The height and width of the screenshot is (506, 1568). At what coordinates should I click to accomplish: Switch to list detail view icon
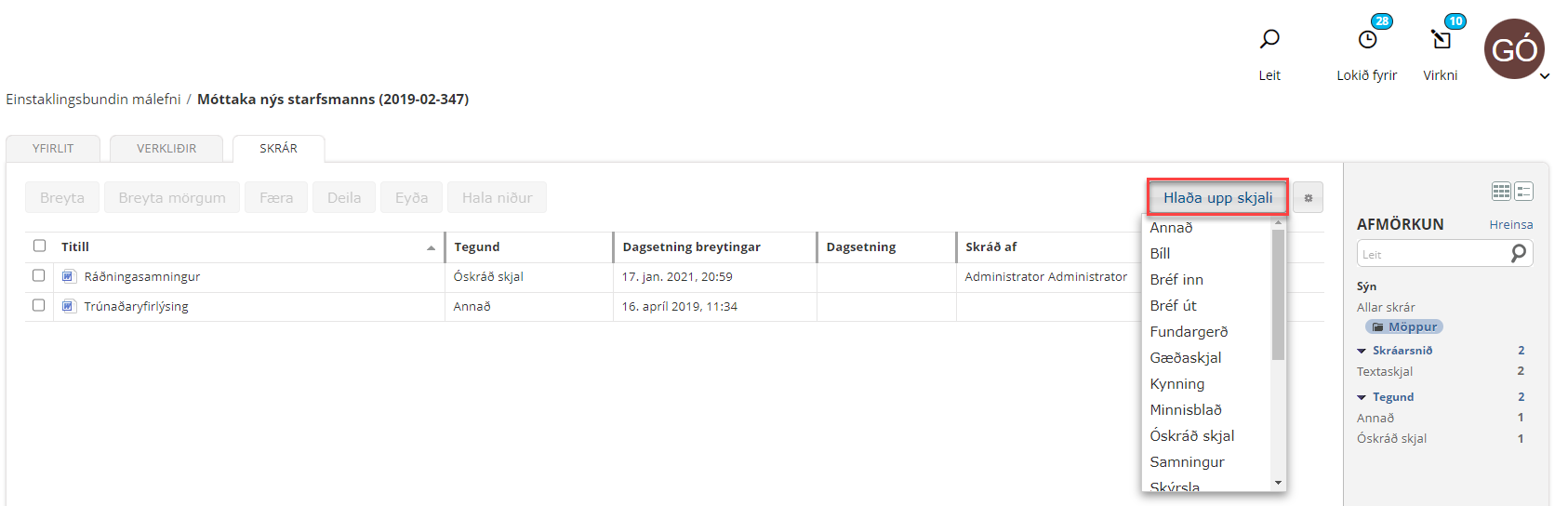pos(1523,192)
